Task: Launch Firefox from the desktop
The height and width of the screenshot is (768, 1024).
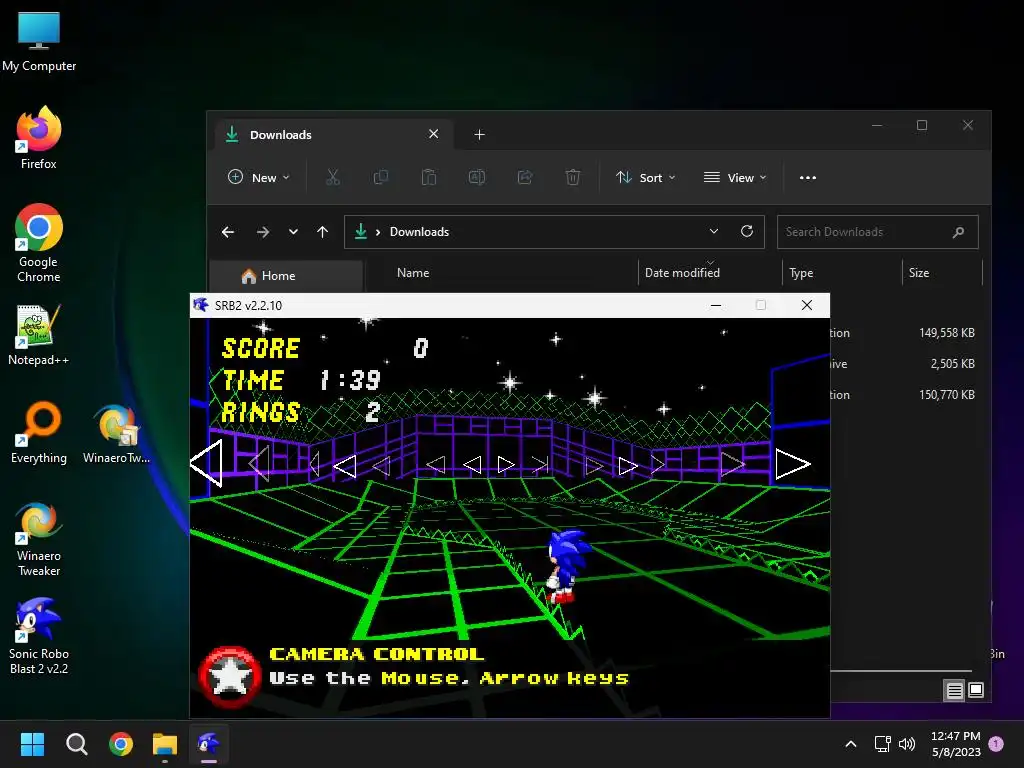Action: tap(39, 138)
